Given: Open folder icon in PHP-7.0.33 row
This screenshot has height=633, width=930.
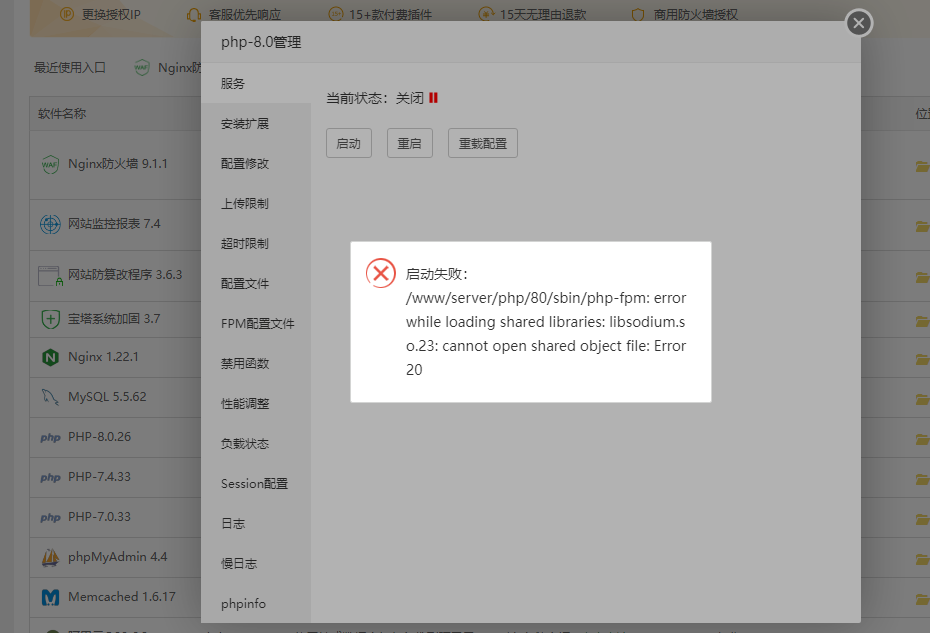Looking at the screenshot, I should click(922, 519).
